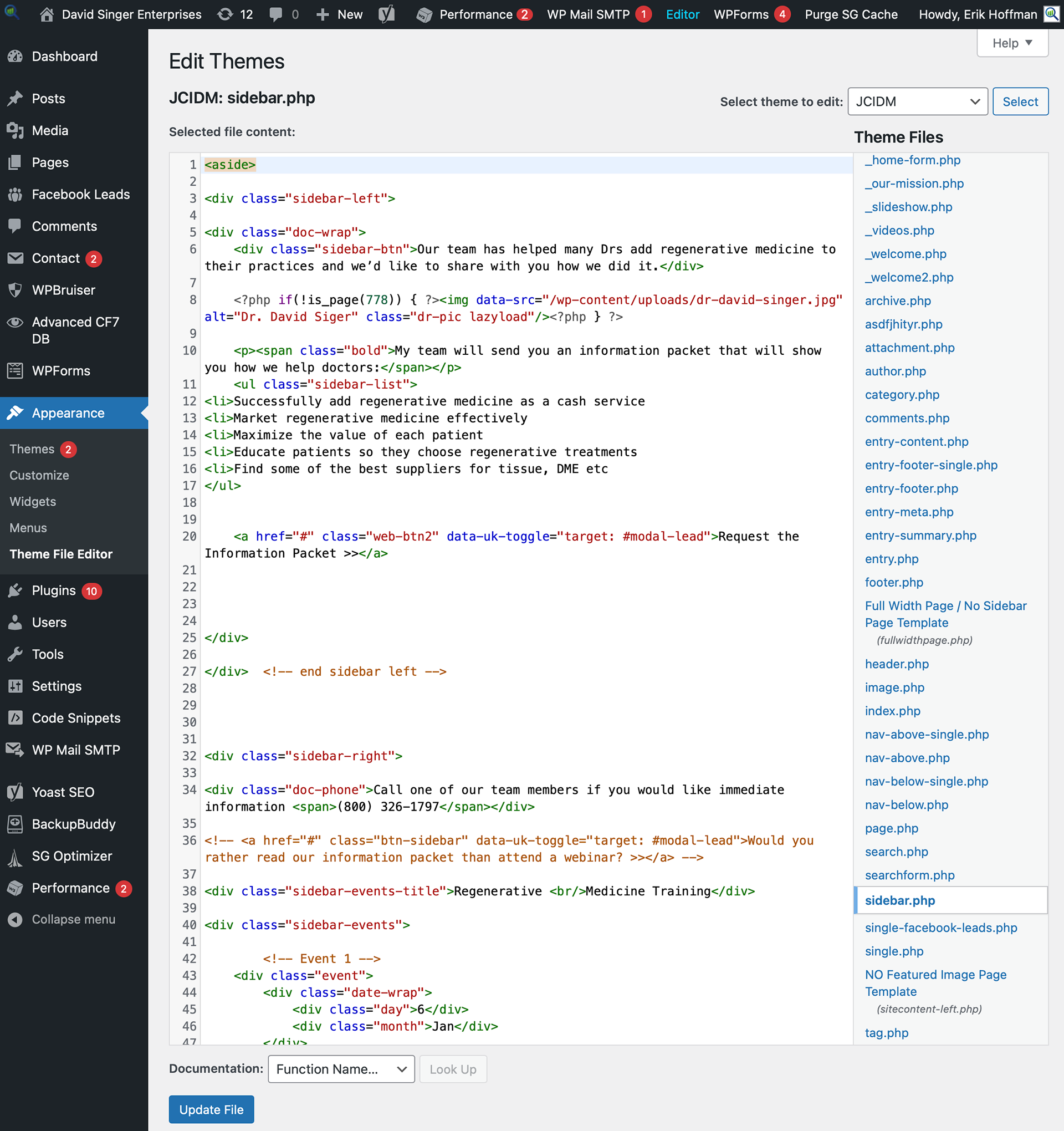The width and height of the screenshot is (1064, 1131).
Task: Click the Pages icon in sidebar
Action: coord(16,162)
